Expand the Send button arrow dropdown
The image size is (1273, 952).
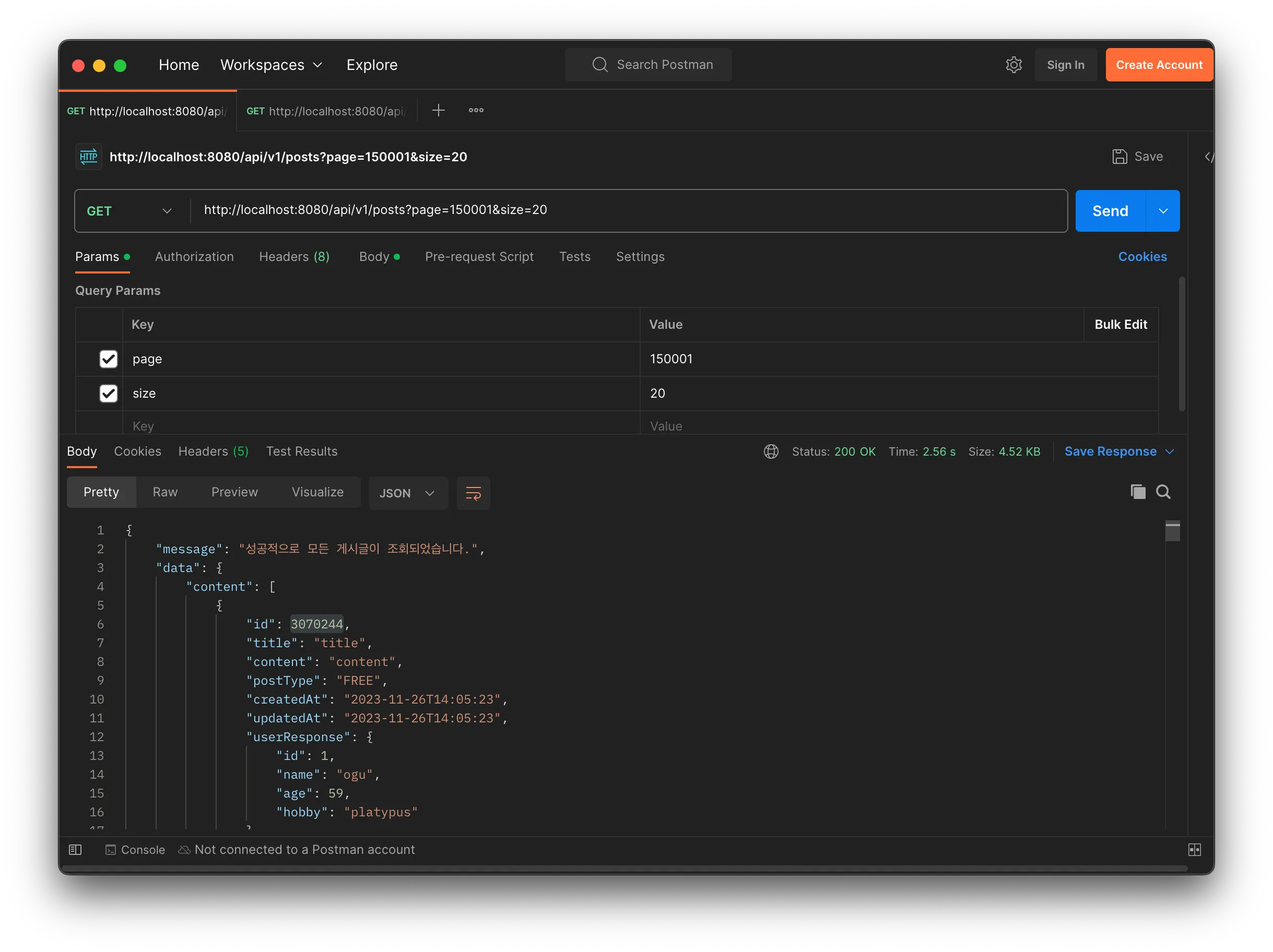[x=1162, y=211]
